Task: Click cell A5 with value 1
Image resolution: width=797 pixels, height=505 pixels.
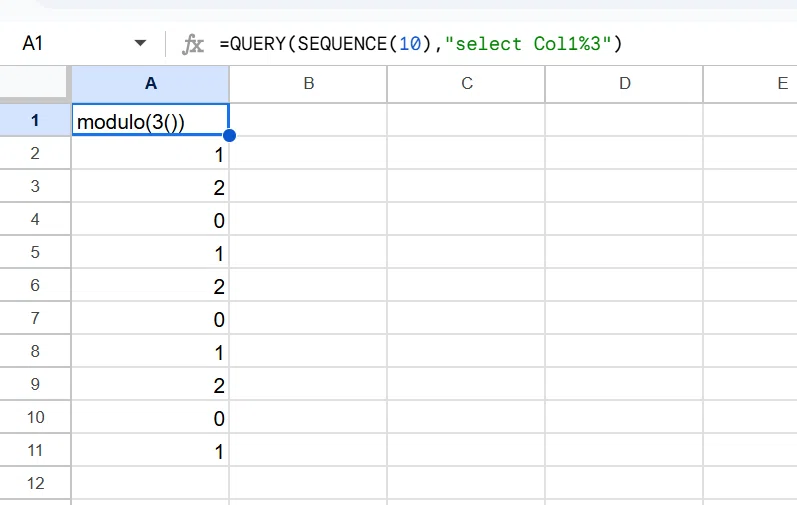Action: pyautogui.click(x=150, y=252)
